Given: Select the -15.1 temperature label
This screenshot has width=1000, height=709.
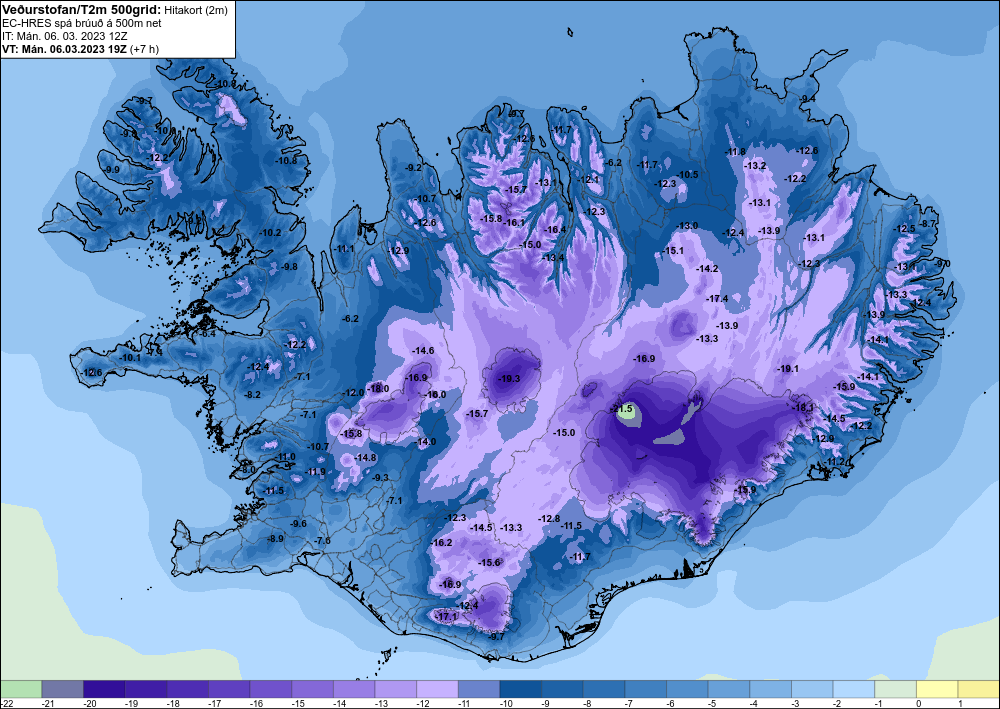Looking at the screenshot, I should pyautogui.click(x=672, y=251).
